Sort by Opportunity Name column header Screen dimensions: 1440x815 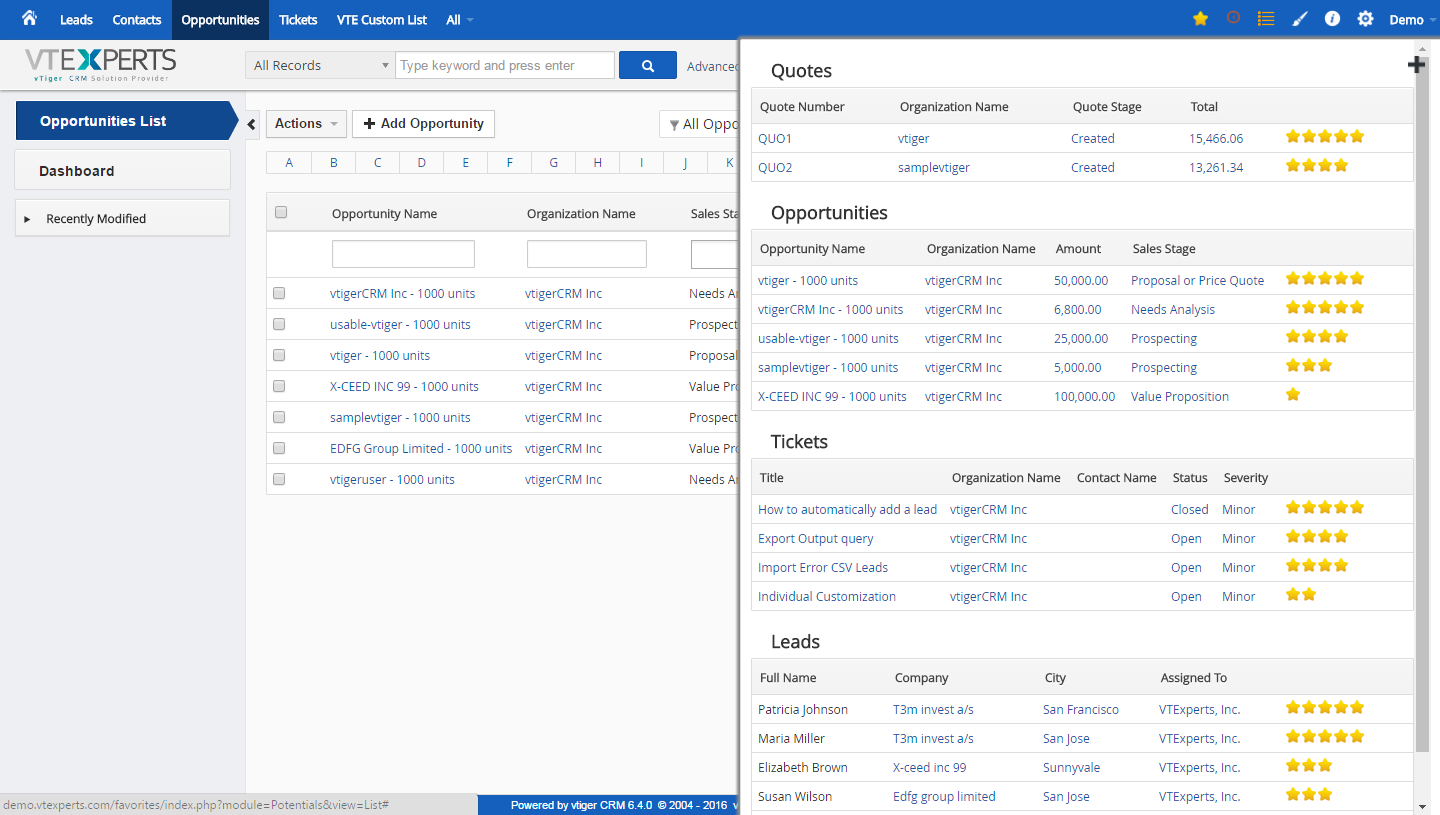click(384, 213)
